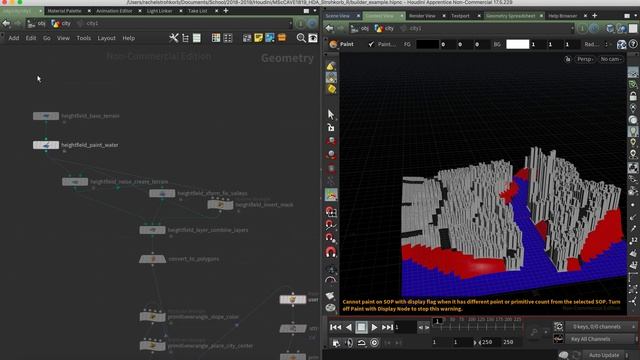This screenshot has width=640, height=360.
Task: Go back in the viewport pane path
Action: tap(329, 28)
